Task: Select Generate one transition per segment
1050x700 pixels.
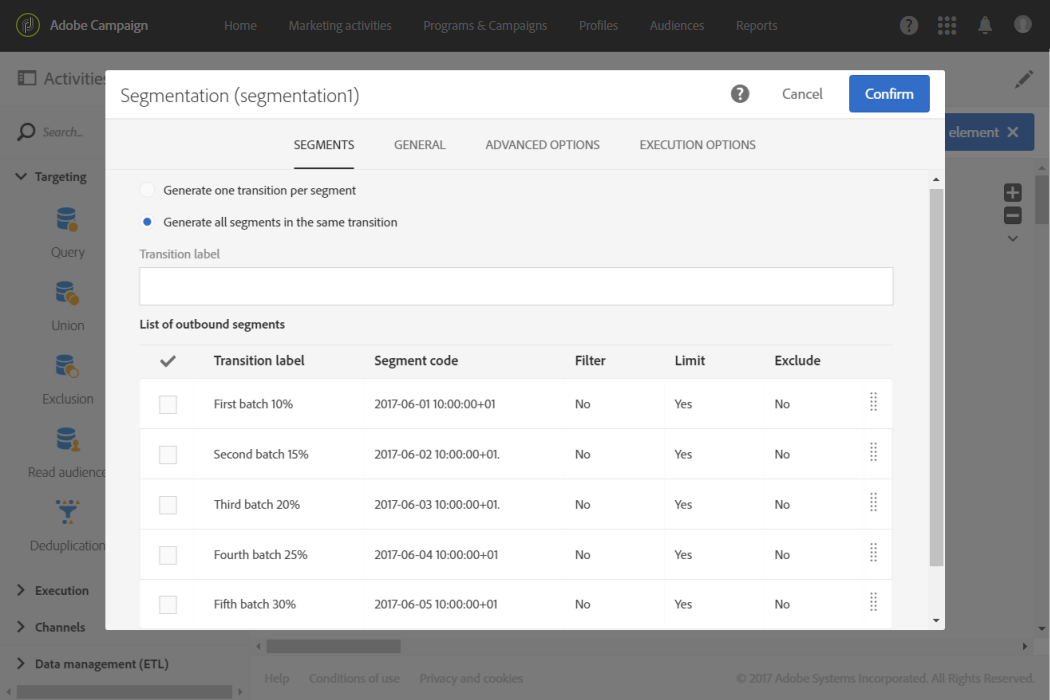Action: pyautogui.click(x=148, y=190)
